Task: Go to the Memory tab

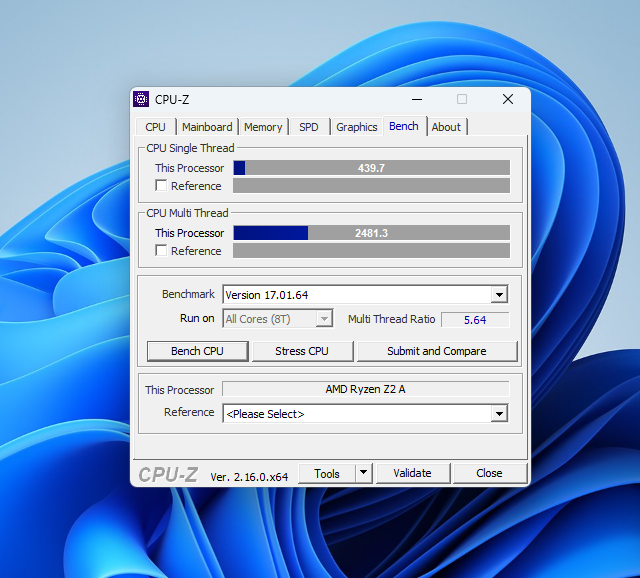Action: [x=263, y=127]
